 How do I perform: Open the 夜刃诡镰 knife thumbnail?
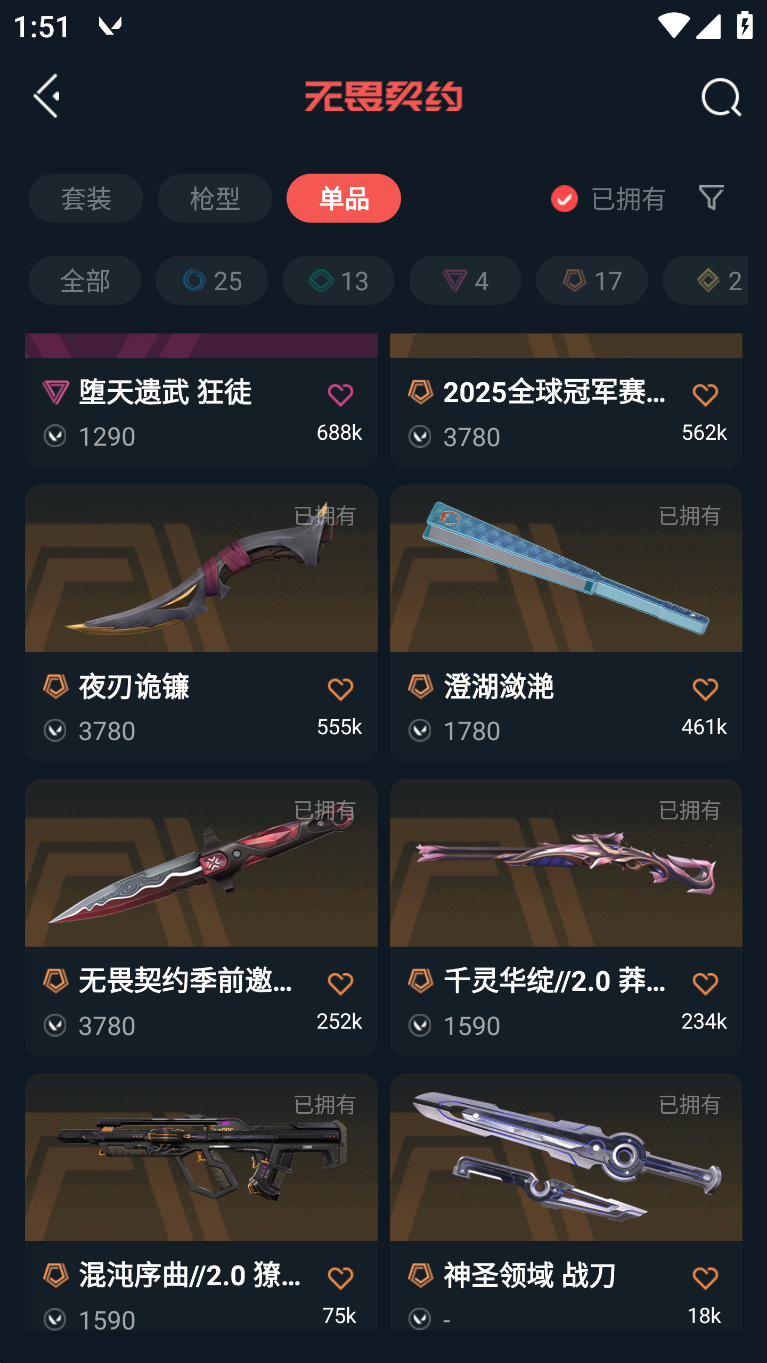point(201,568)
